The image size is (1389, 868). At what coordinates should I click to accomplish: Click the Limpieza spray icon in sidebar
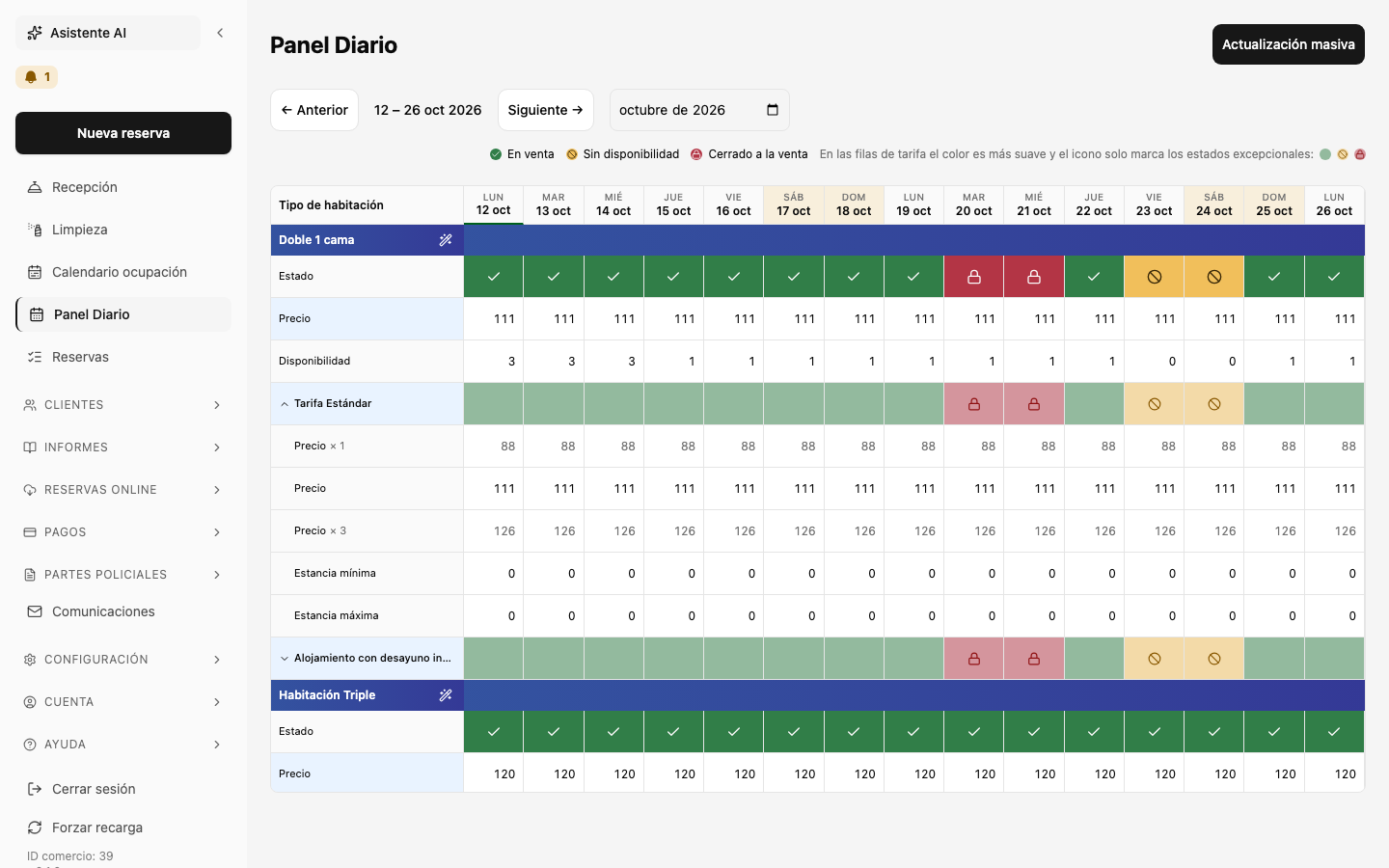35,230
